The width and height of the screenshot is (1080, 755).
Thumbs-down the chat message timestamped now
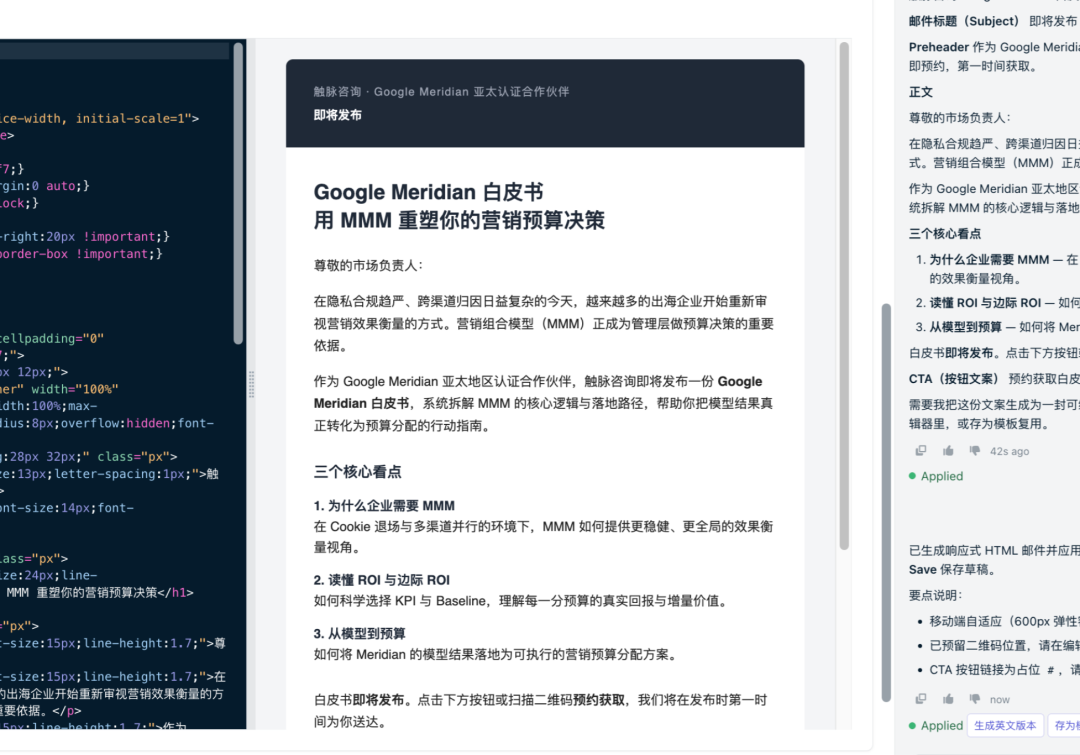coord(974,699)
